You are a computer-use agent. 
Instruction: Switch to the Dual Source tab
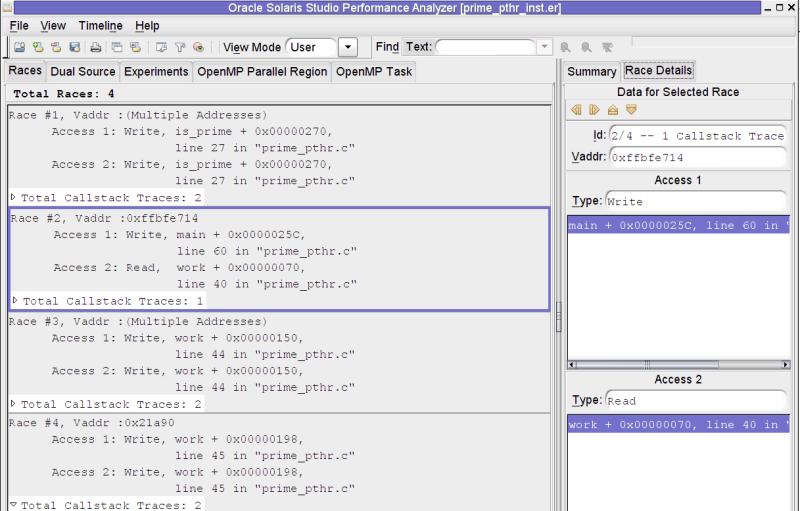click(83, 71)
